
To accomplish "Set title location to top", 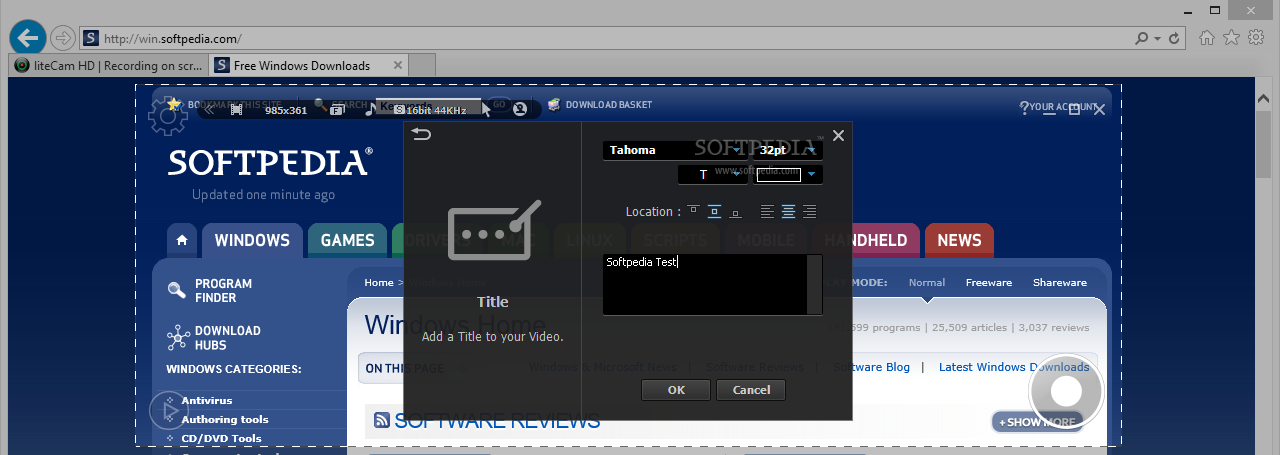I will 693,211.
